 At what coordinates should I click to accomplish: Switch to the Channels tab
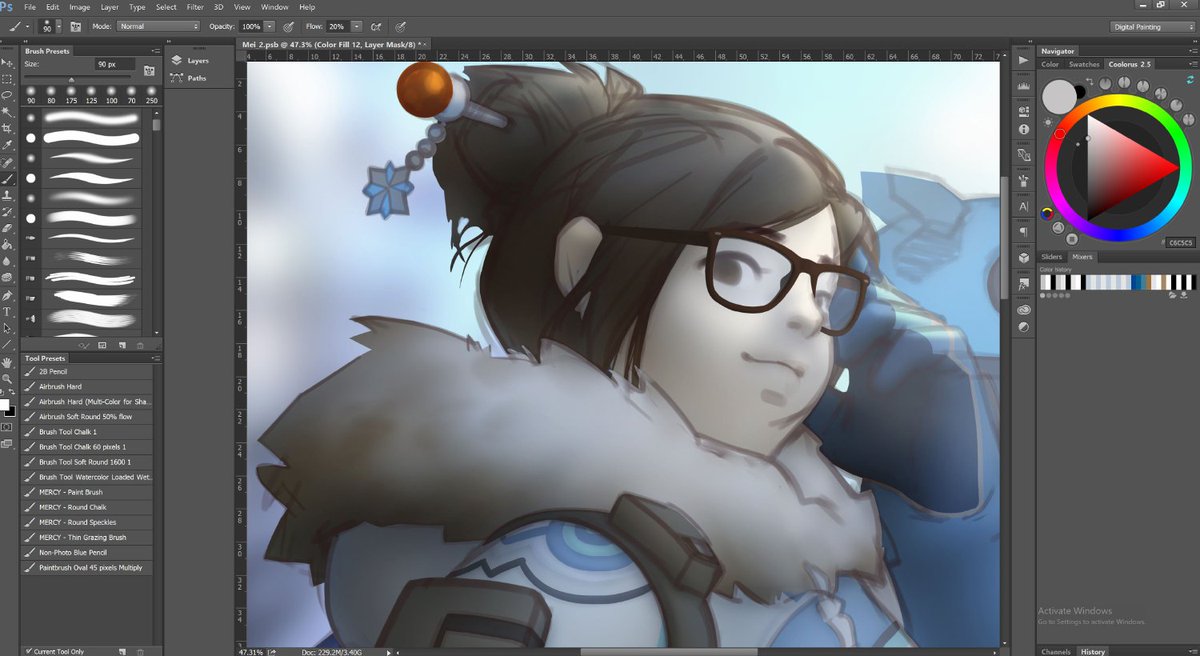click(x=1056, y=651)
